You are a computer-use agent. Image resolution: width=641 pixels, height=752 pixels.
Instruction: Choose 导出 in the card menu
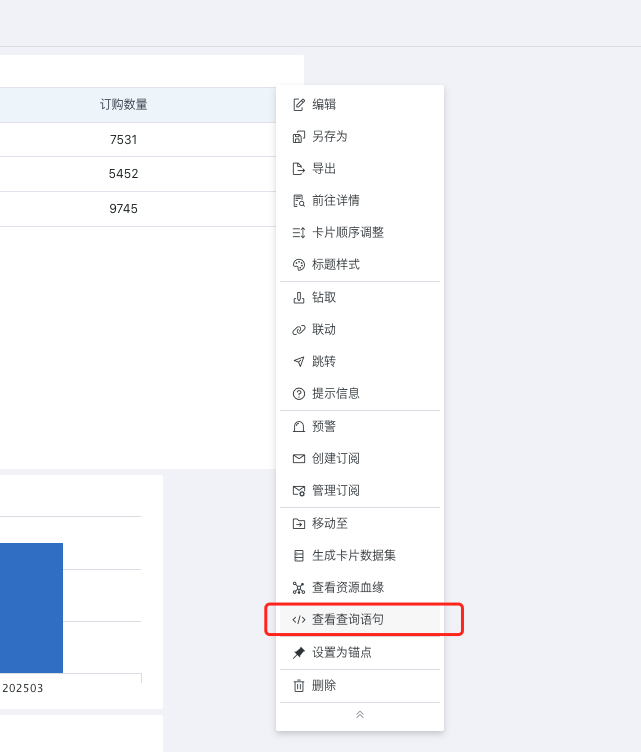360,169
